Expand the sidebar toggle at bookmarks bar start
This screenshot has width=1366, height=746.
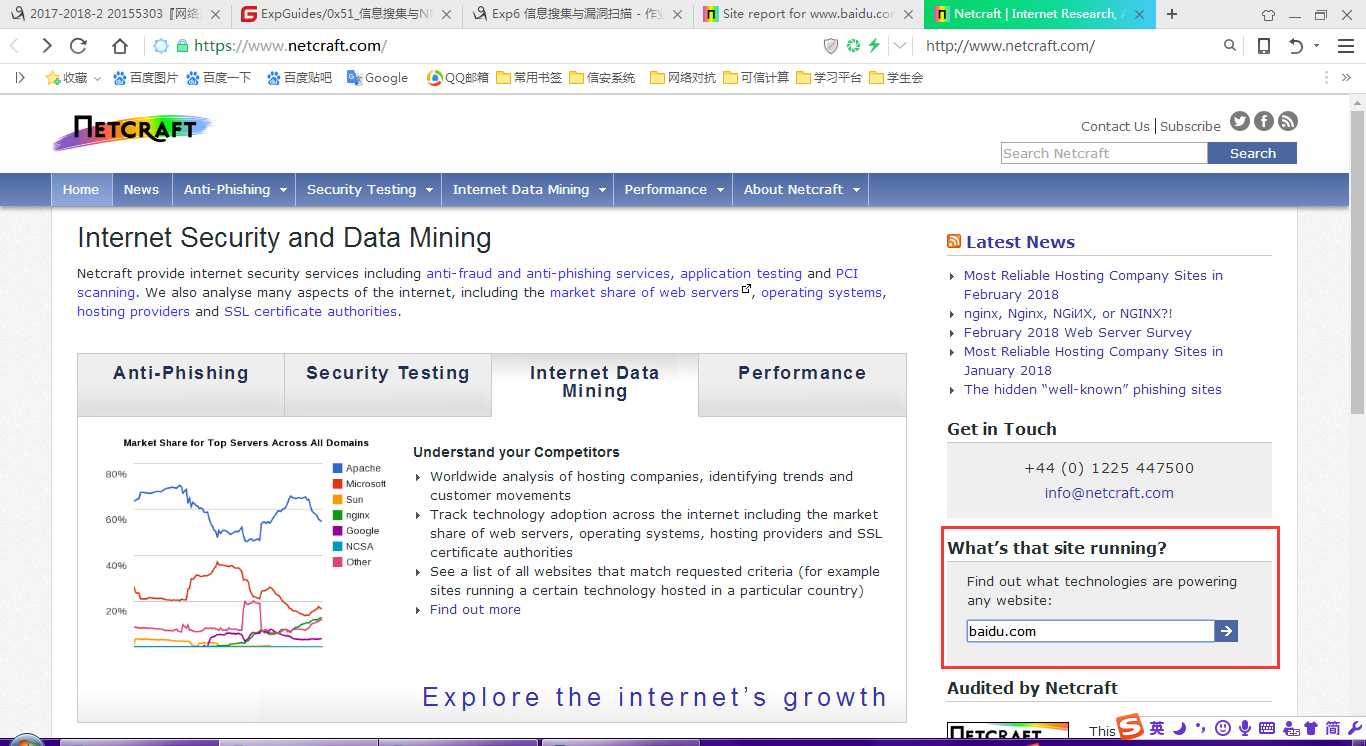(x=19, y=77)
